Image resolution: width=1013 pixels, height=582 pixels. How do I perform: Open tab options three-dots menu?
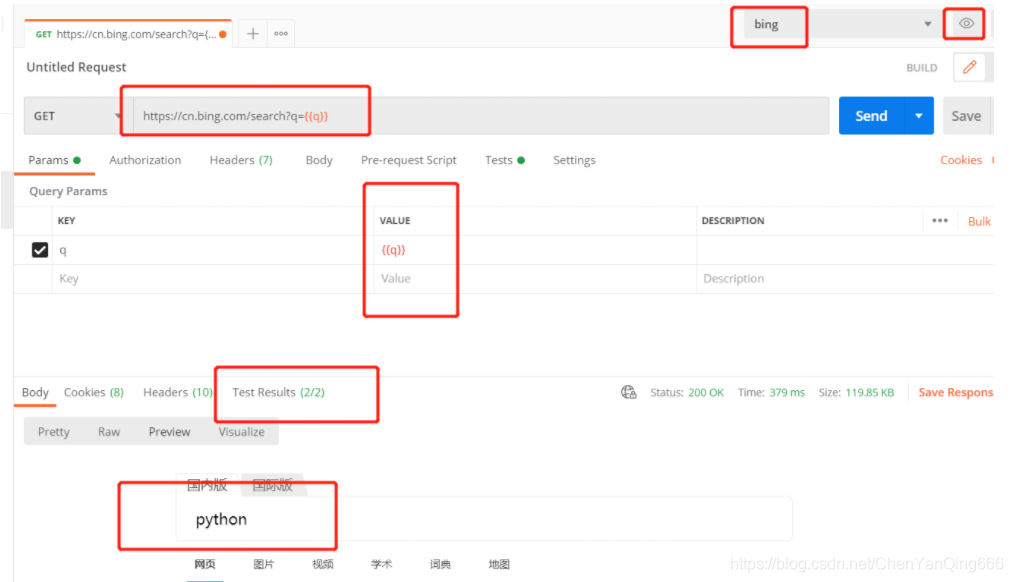(x=281, y=34)
